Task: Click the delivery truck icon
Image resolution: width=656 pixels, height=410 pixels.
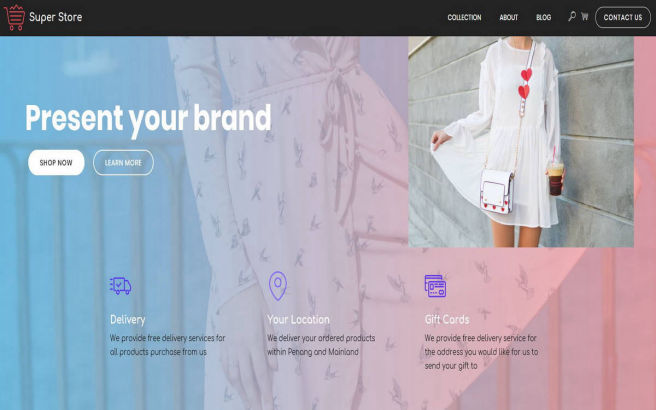Action: (x=120, y=286)
